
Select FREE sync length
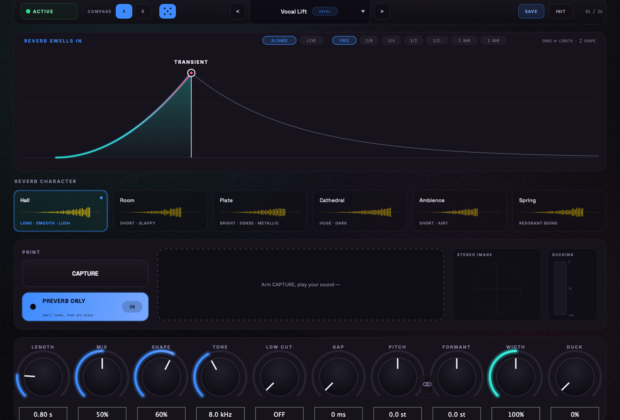pos(344,40)
